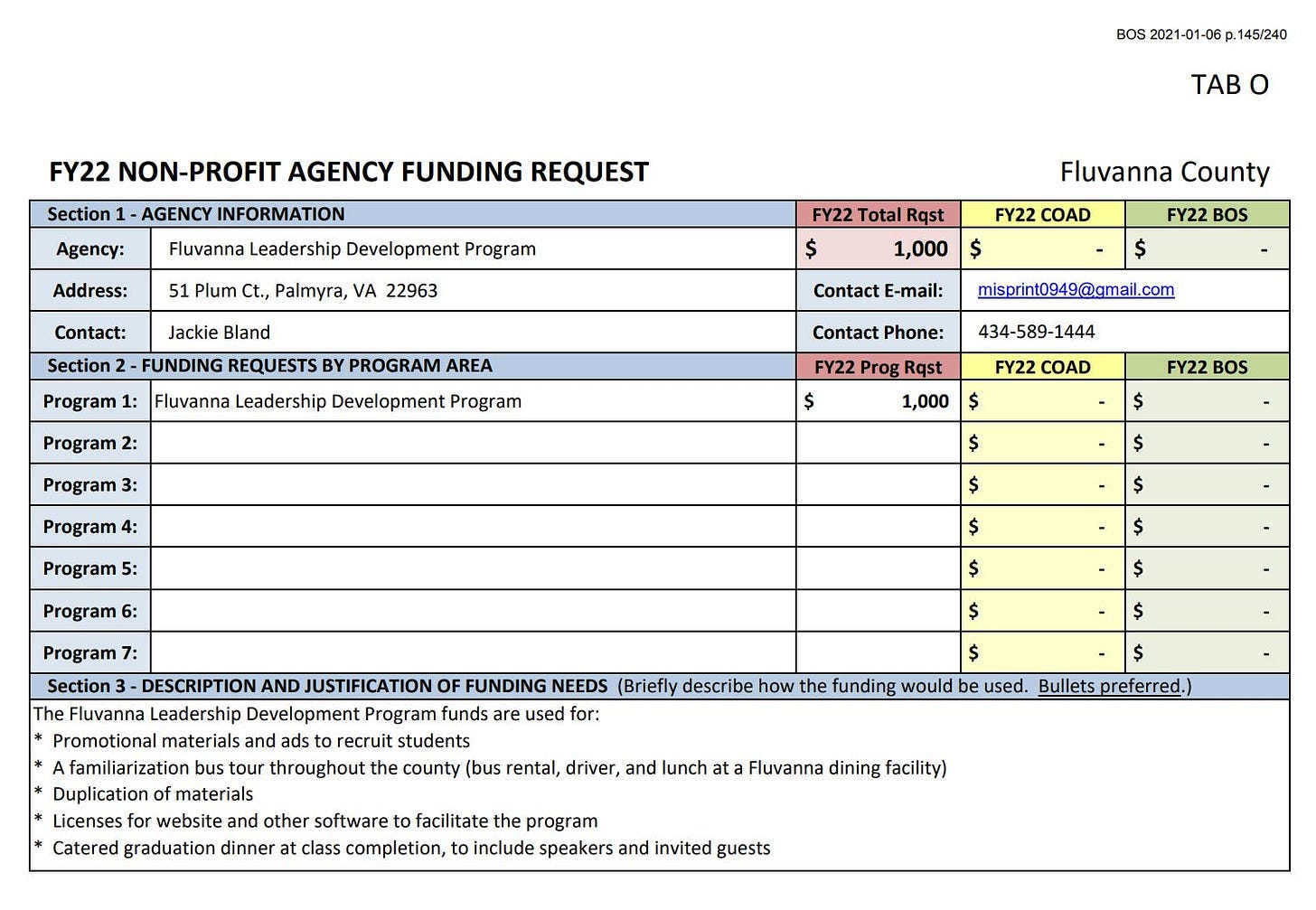This screenshot has height=910, width=1316.
Task: Select the address field with 51 Plum Ct.
Action: (472, 291)
